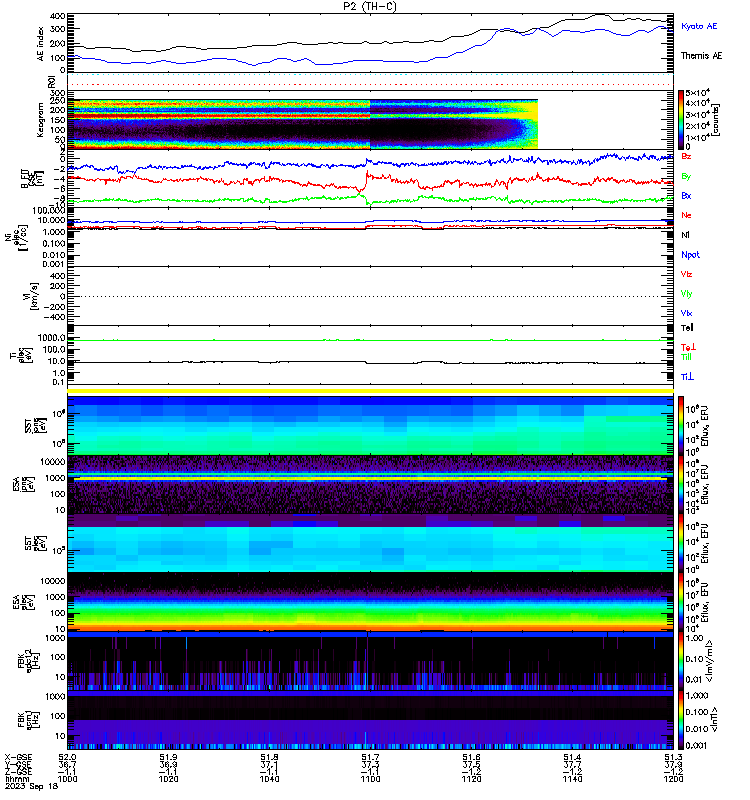The height and width of the screenshot is (800, 750).
Task: Select the blue Bx legend label
Action: coord(686,196)
